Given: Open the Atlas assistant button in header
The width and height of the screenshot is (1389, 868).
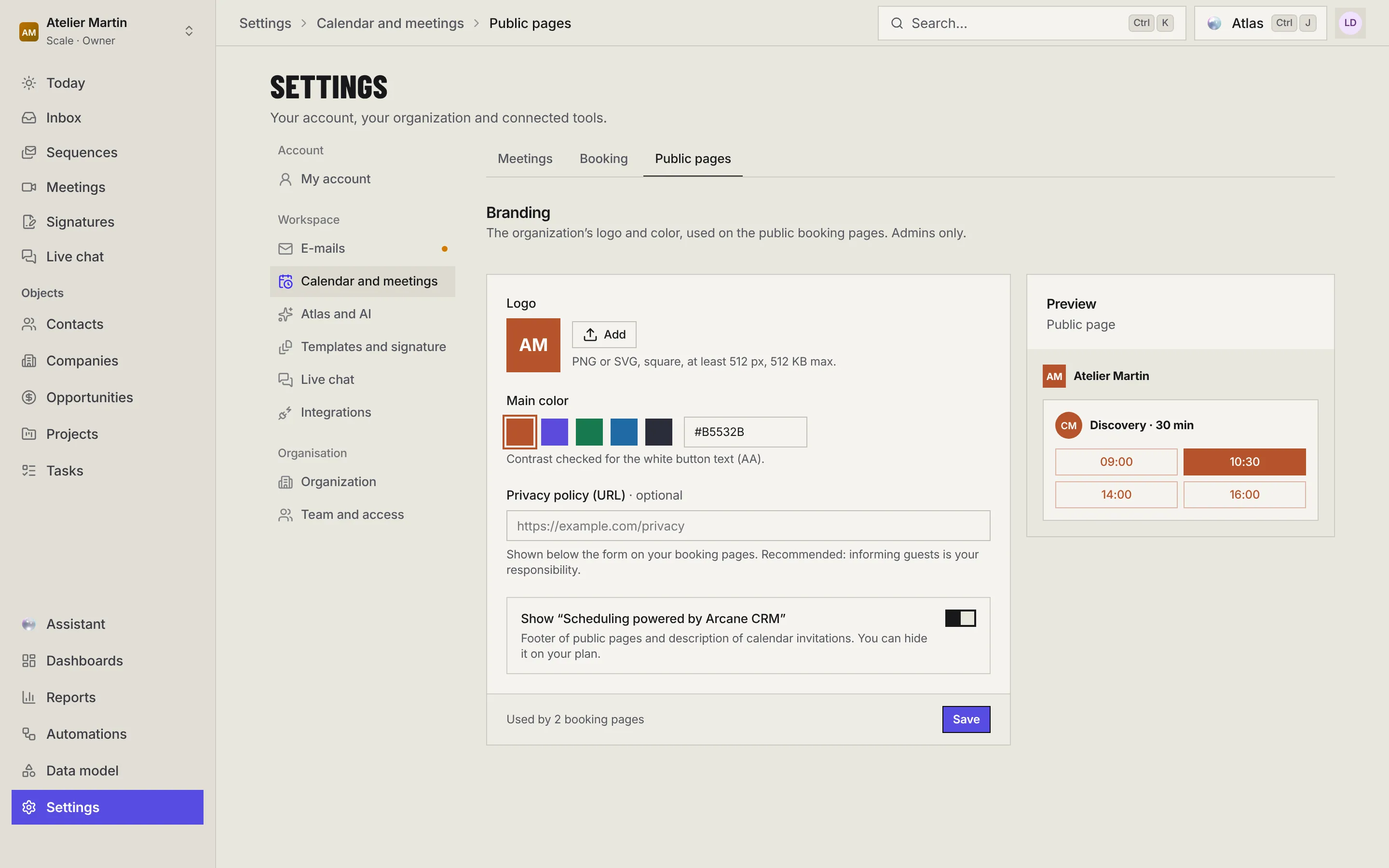Looking at the screenshot, I should (1260, 23).
